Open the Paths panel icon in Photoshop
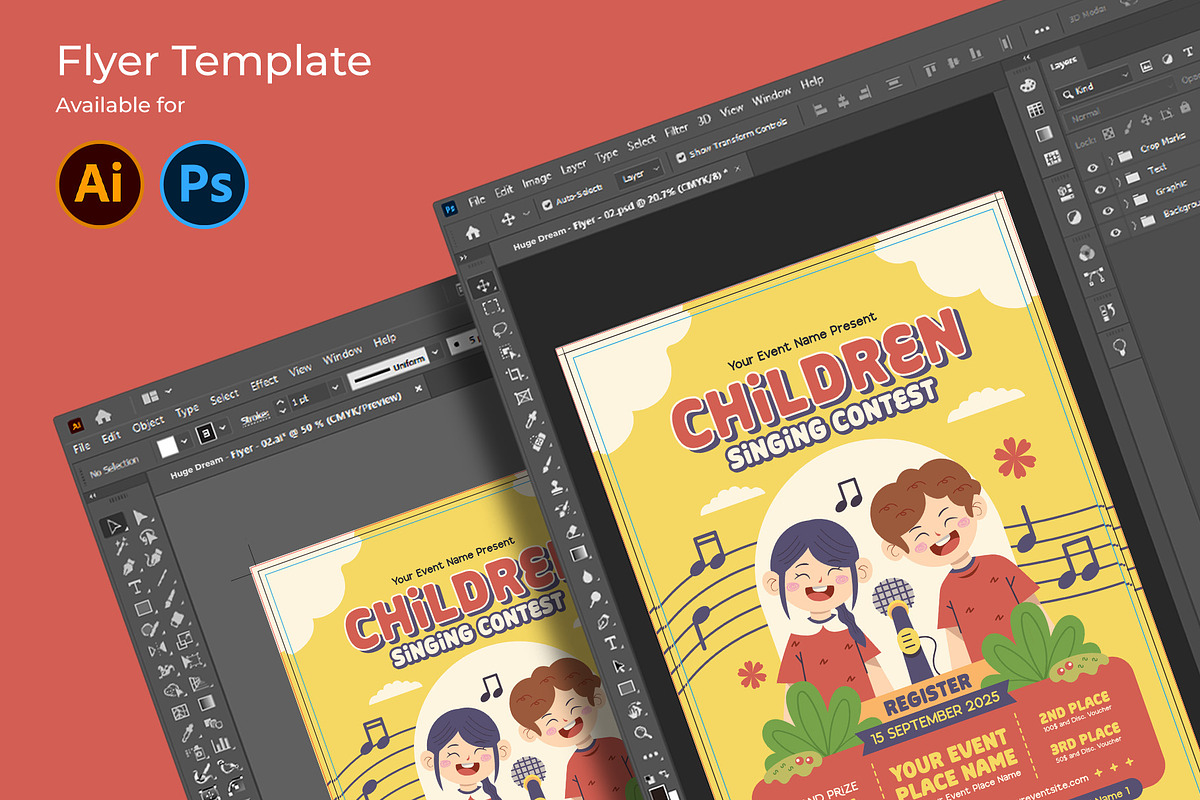The height and width of the screenshot is (800, 1200). click(x=1094, y=275)
